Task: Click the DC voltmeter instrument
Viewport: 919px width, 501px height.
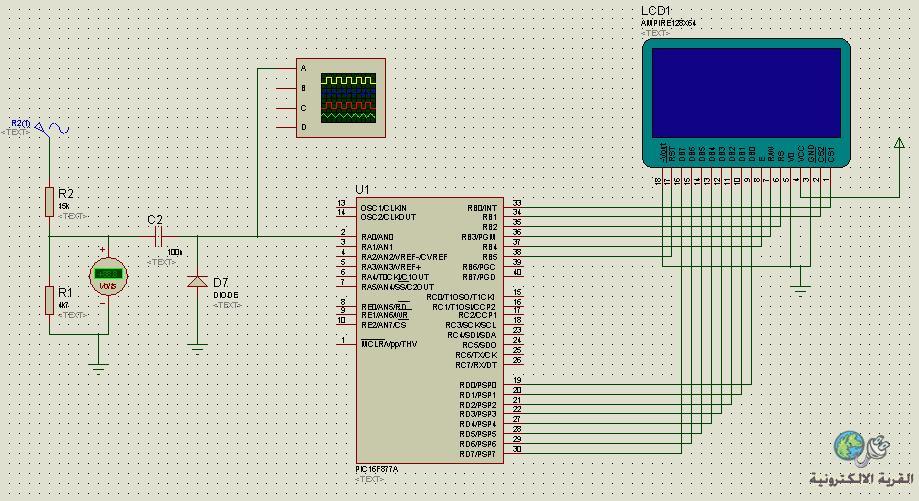Action: point(108,274)
